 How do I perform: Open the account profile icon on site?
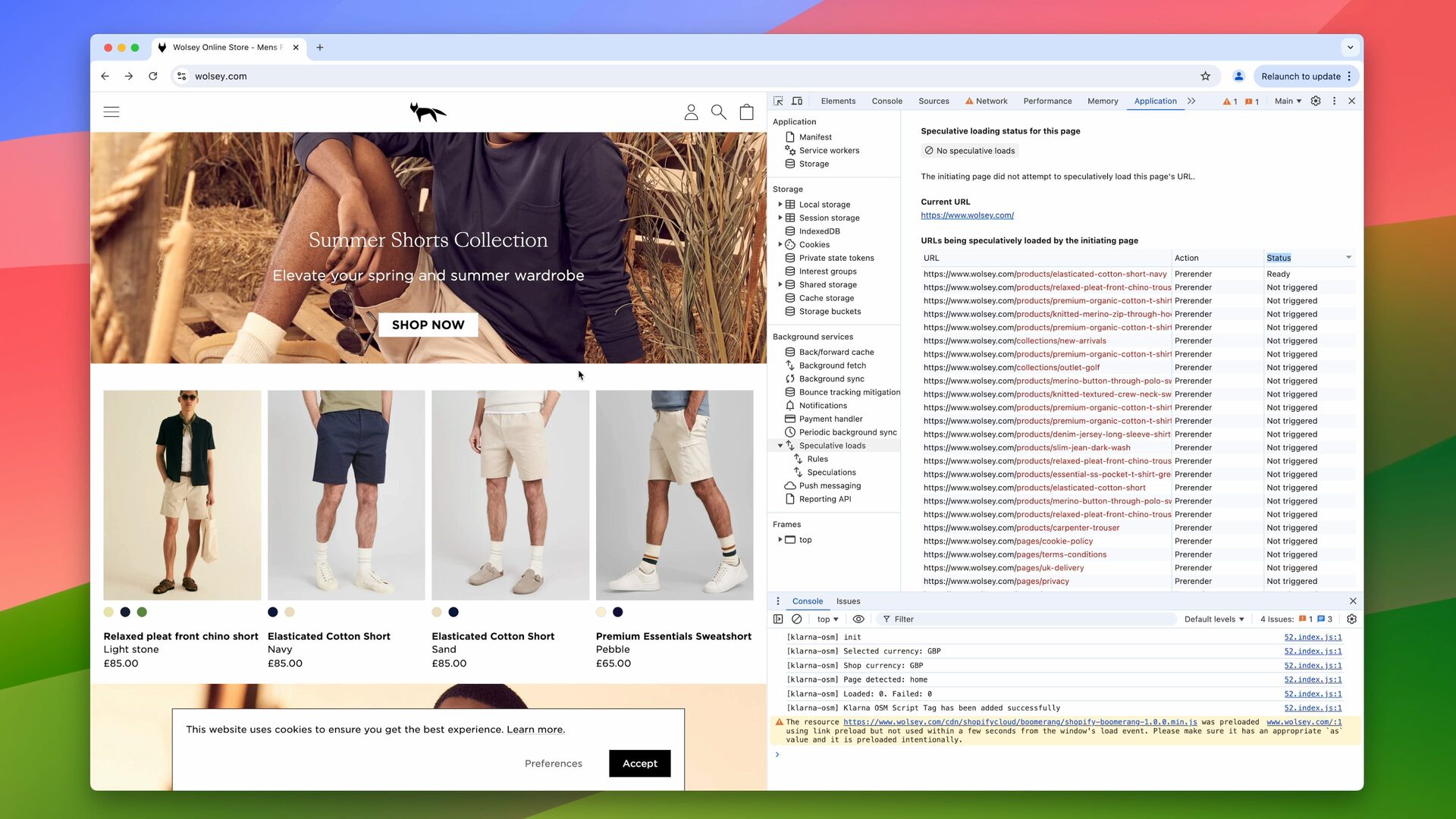(x=691, y=112)
